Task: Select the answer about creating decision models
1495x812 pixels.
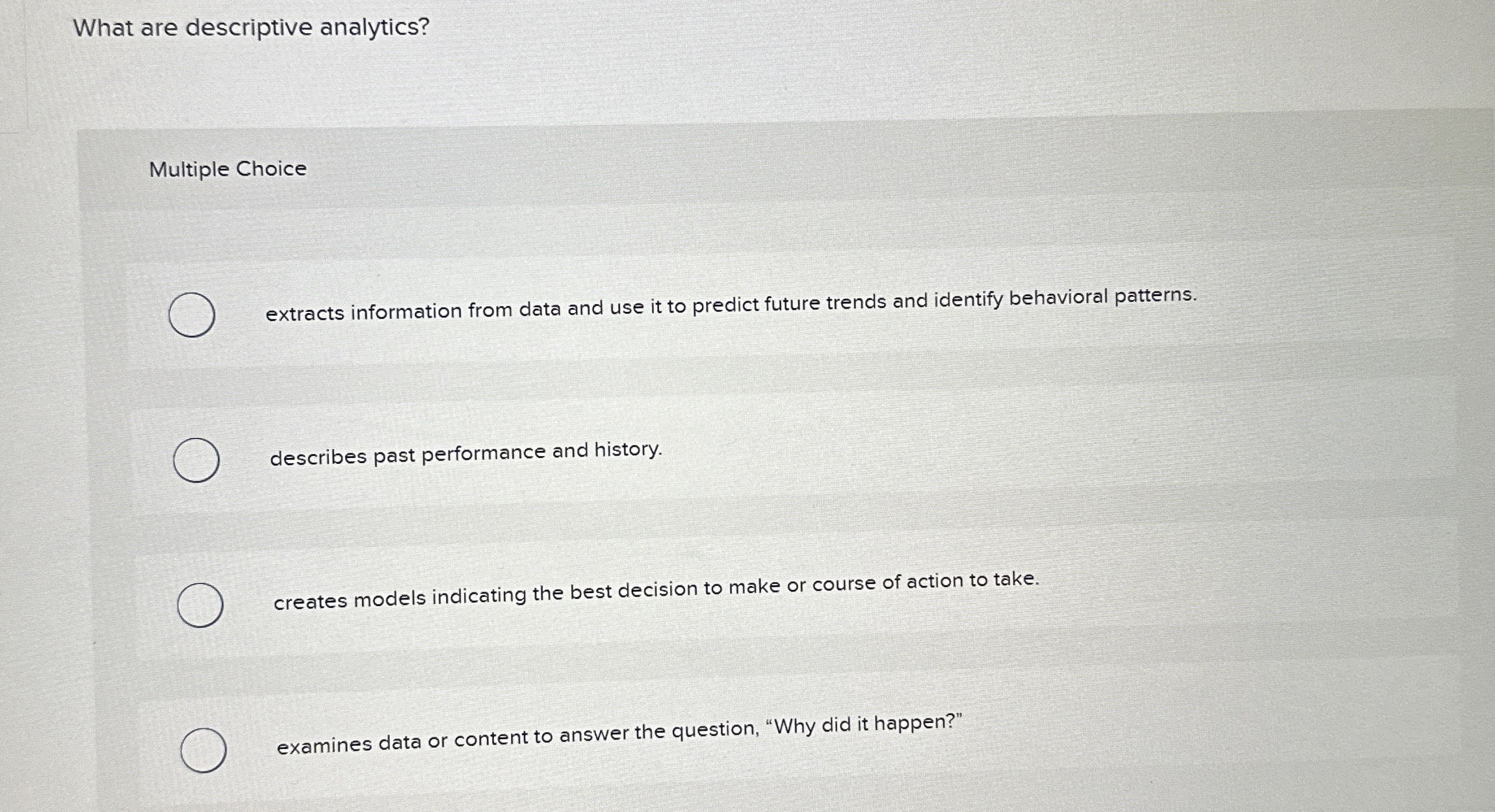Action: (200, 605)
